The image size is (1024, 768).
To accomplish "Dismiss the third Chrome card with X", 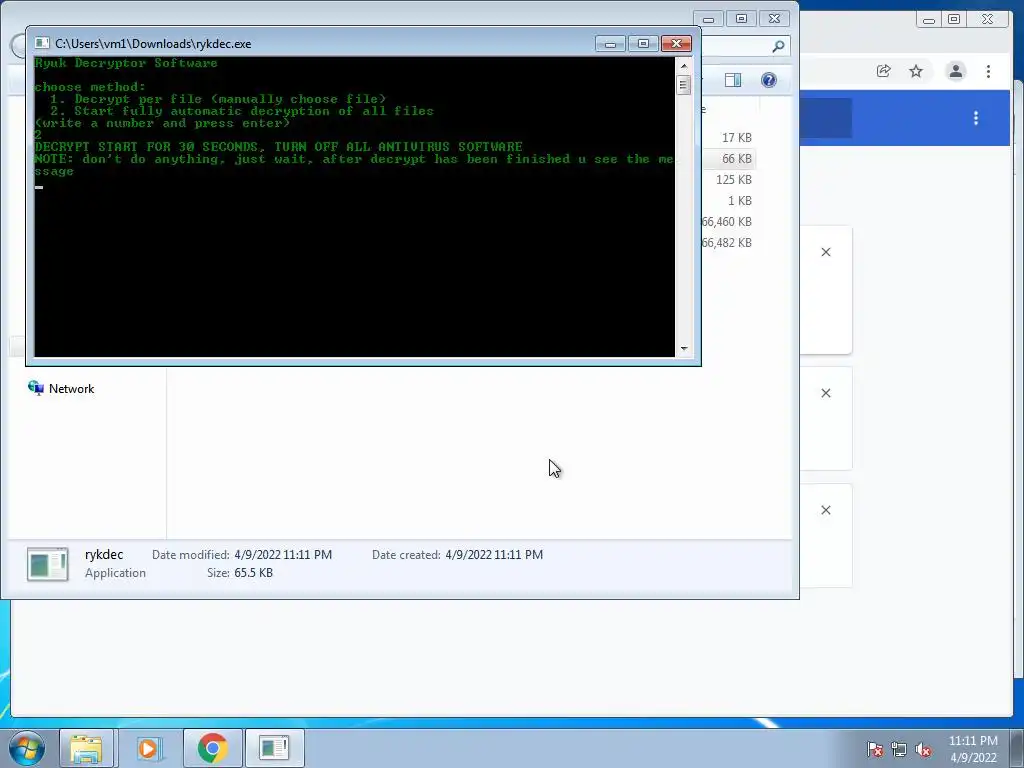I will [x=825, y=510].
